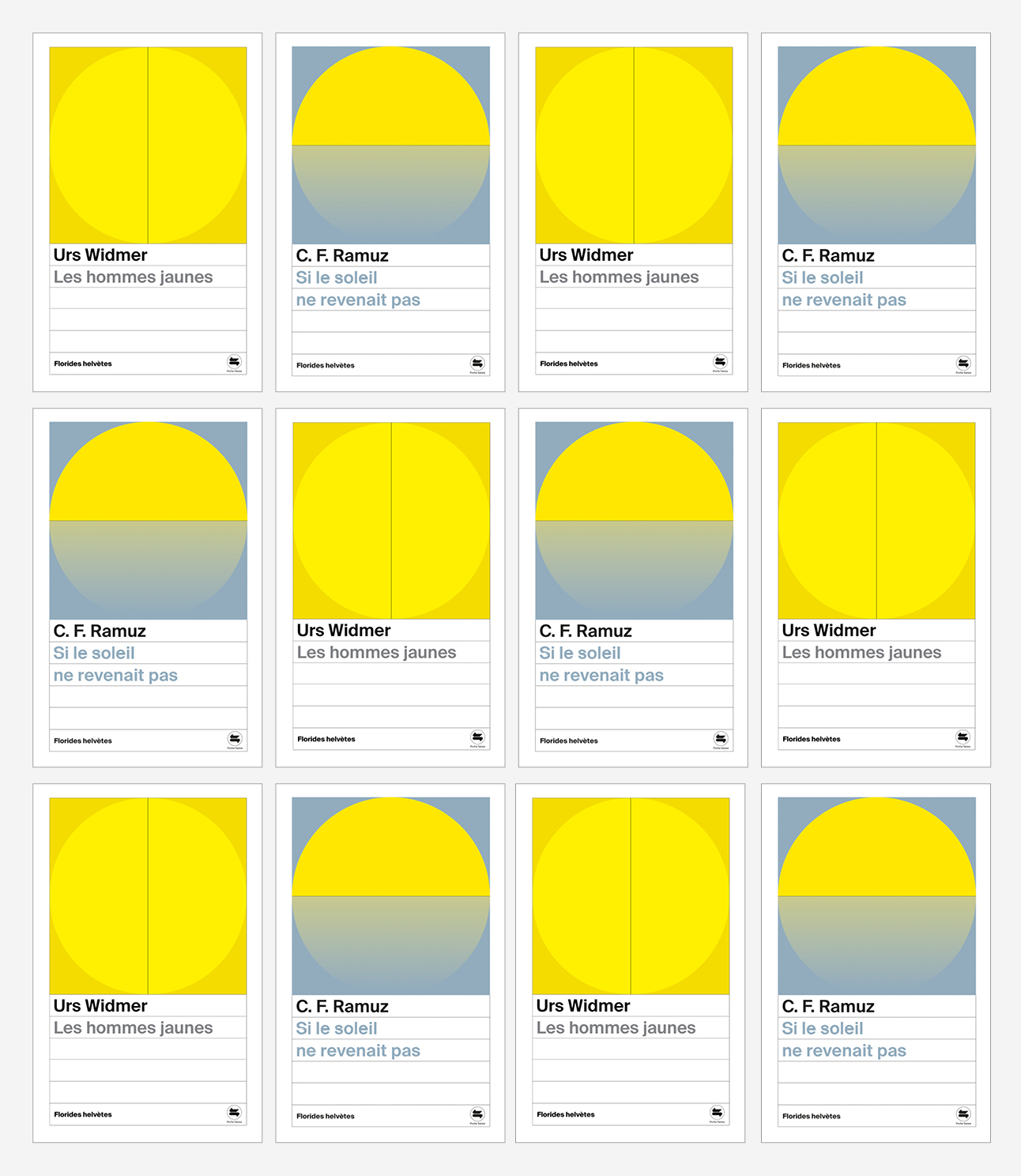Click the "ne revenait pas" text on the middle-row third cover
Screen dimensions: 1021x1176
pos(601,676)
